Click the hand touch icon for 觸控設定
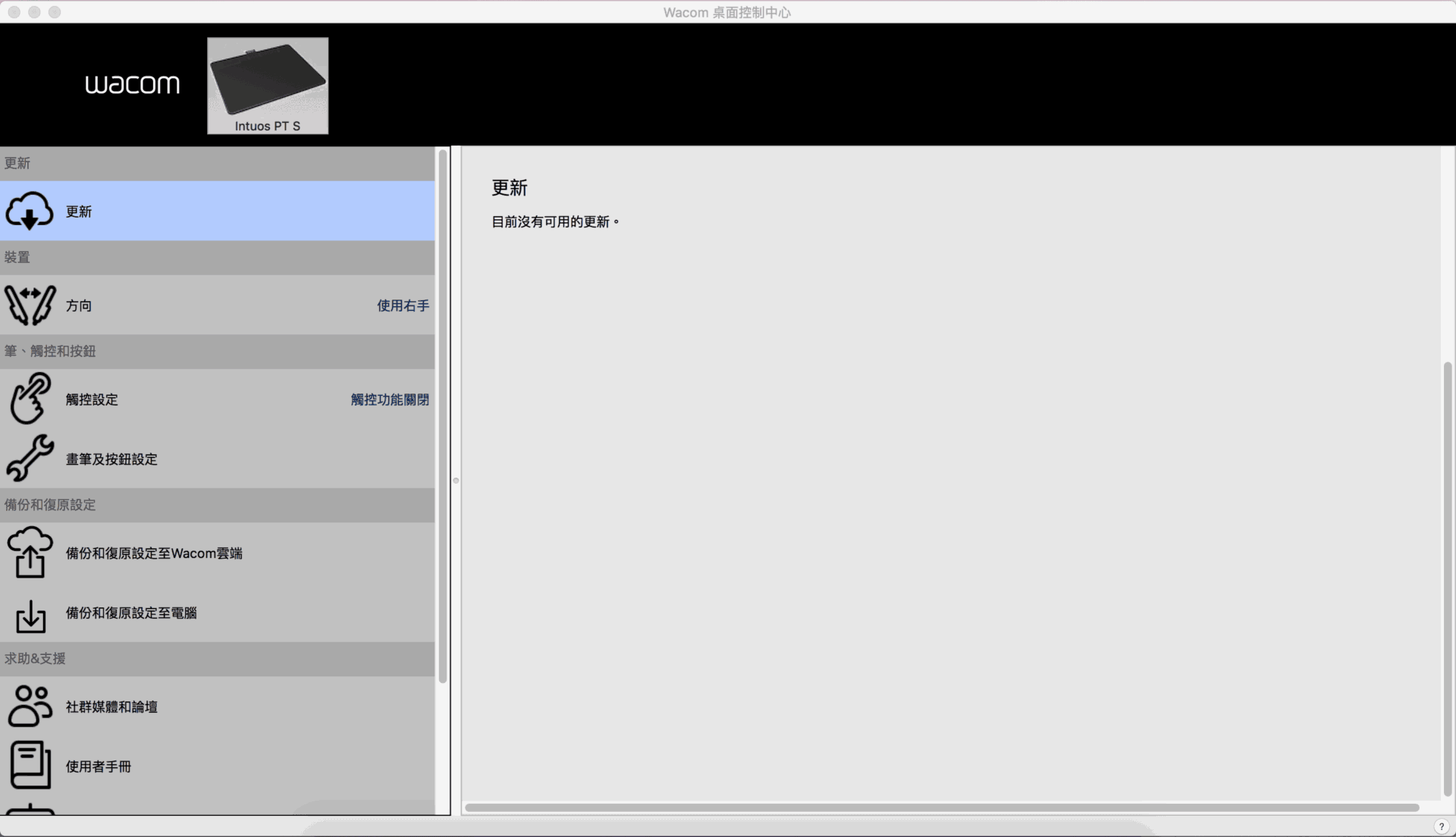 coord(30,398)
